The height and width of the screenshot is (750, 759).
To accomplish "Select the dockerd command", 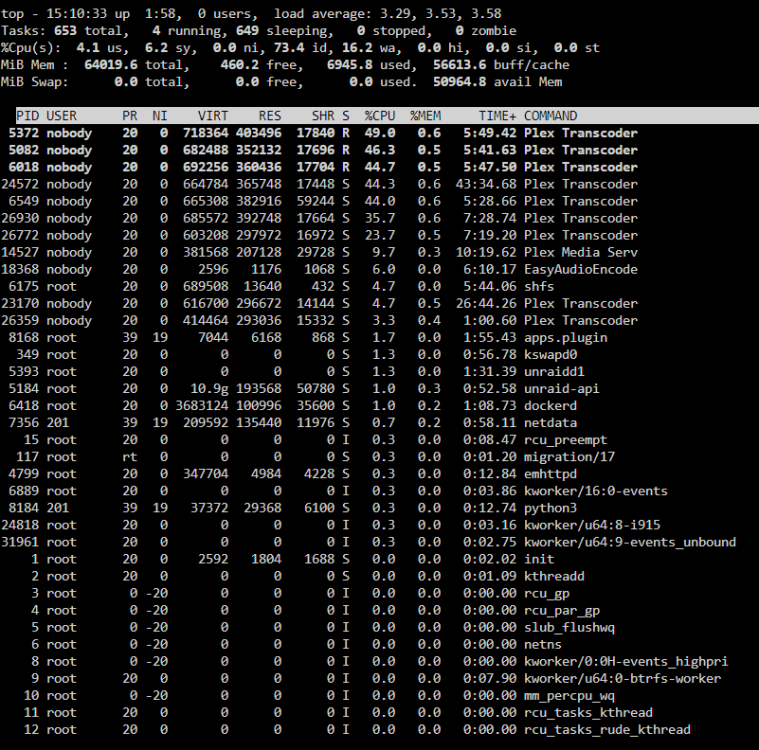I will [550, 405].
